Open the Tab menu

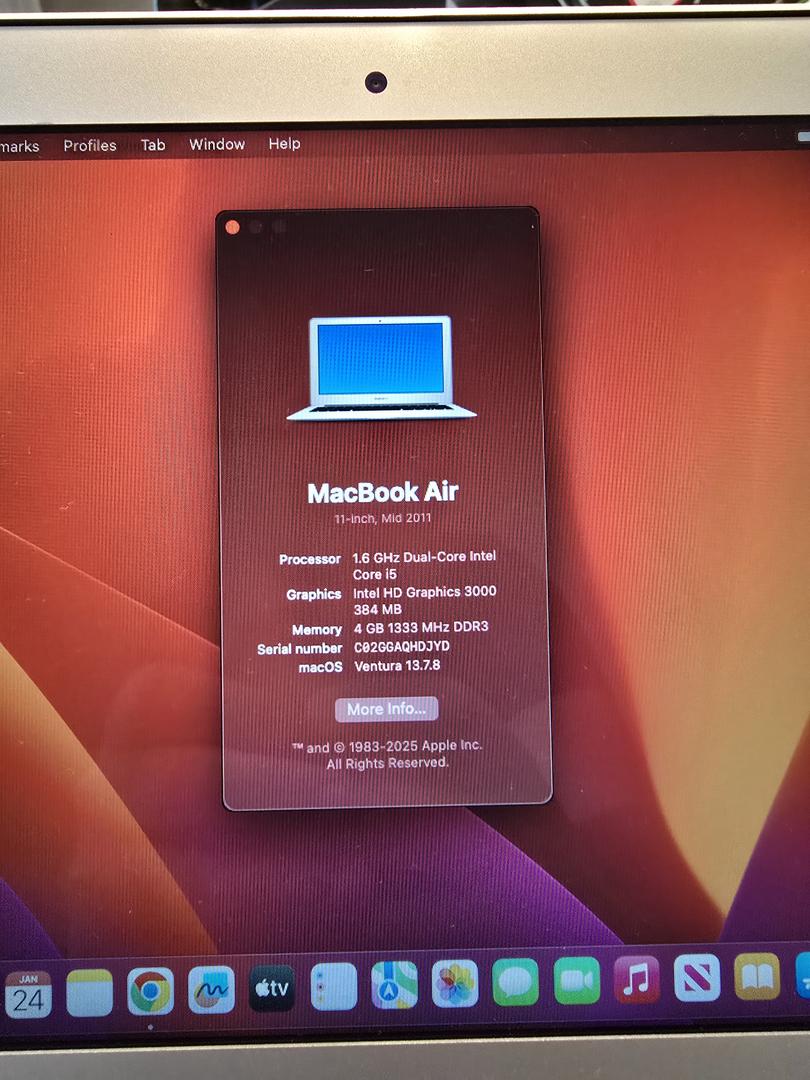(x=153, y=145)
